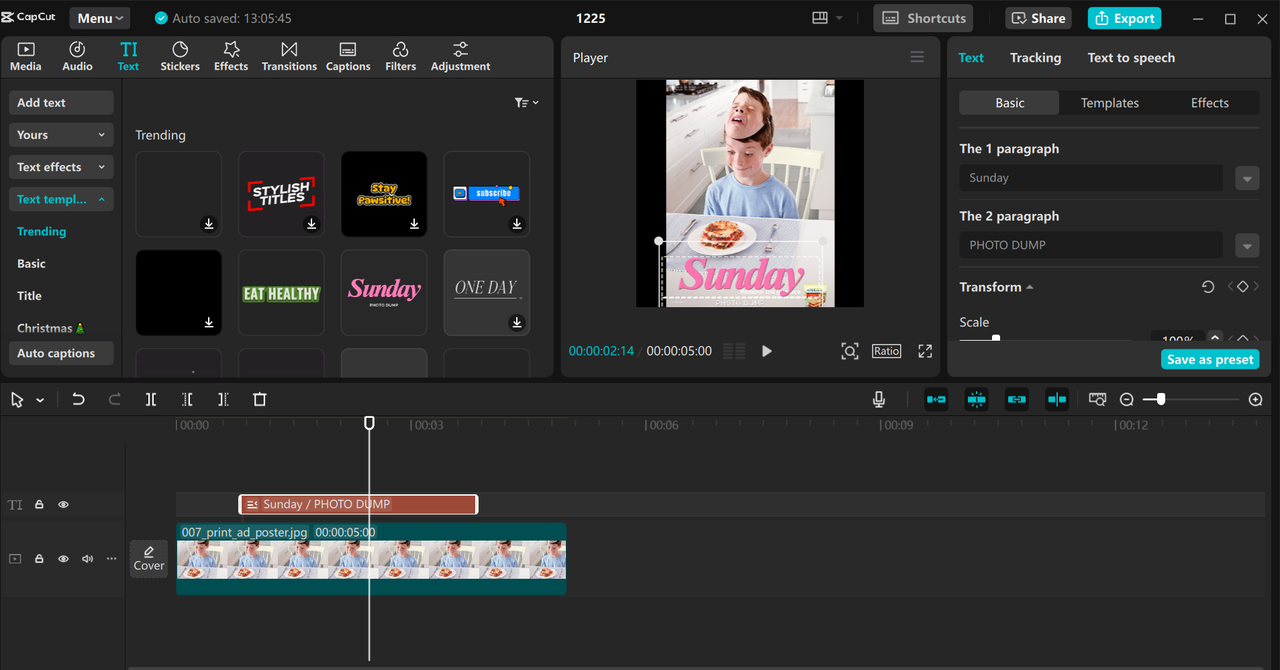Select the Sunday / PHOTO DUMP text clip
The height and width of the screenshot is (670, 1280).
[358, 505]
